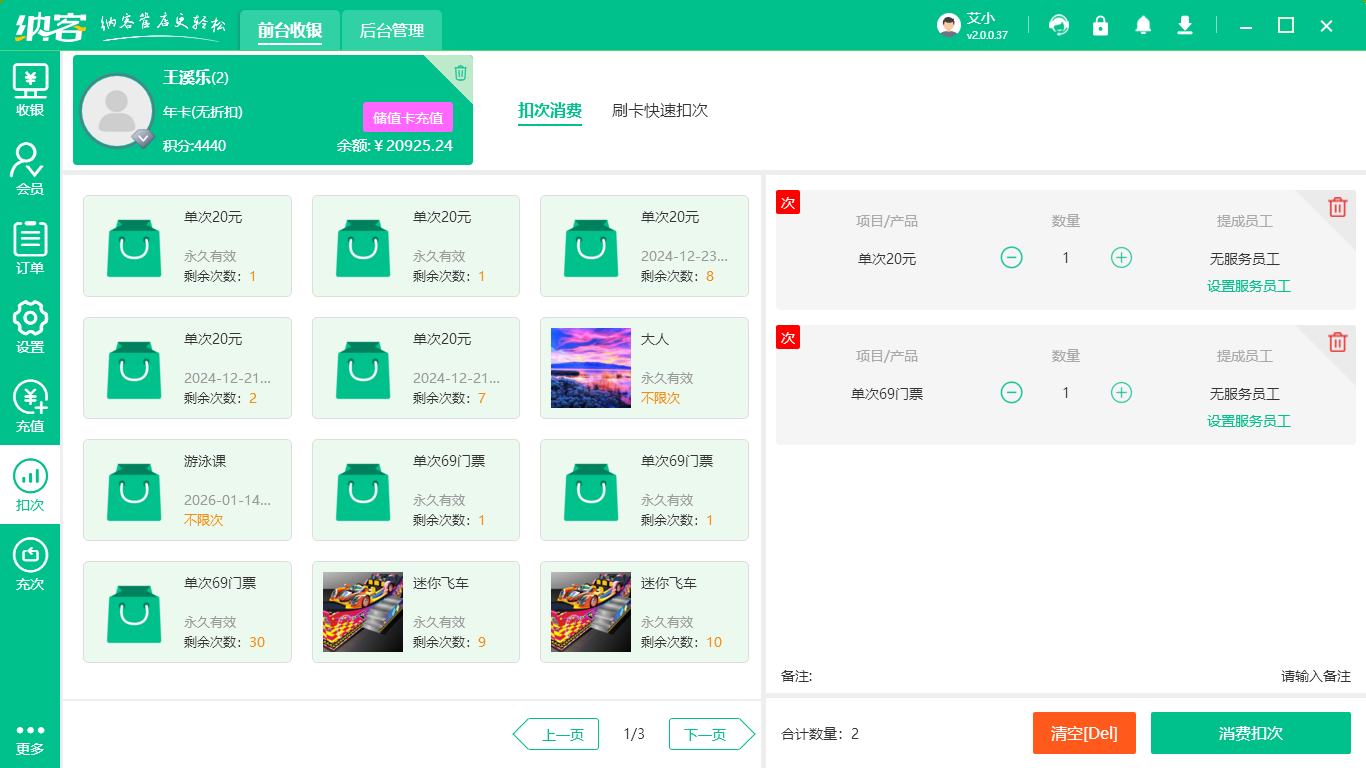Open the 会员 member sidebar icon
This screenshot has width=1366, height=768.
[30, 169]
